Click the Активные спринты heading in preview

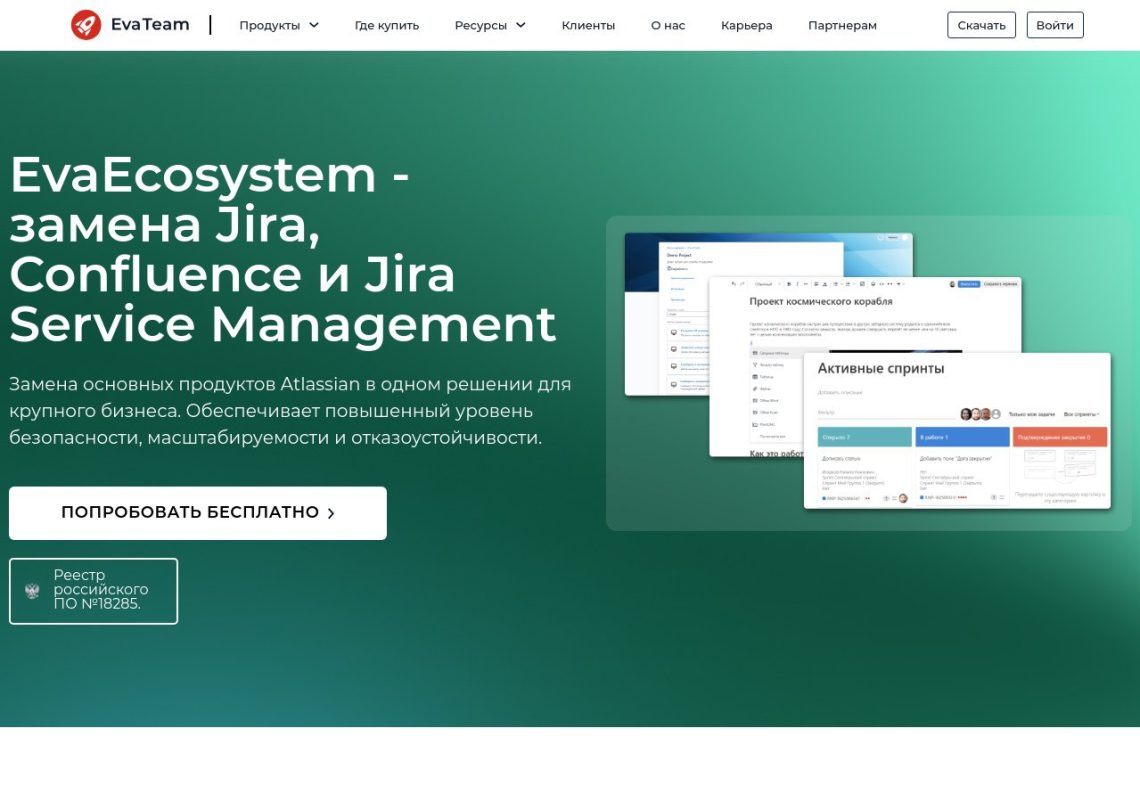[880, 369]
